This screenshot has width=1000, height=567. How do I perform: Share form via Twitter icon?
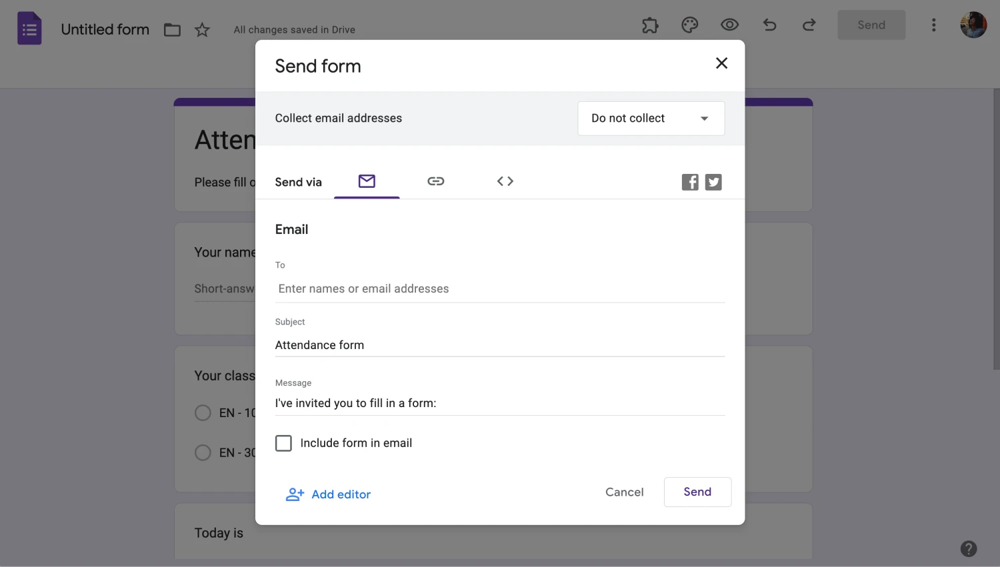[713, 182]
